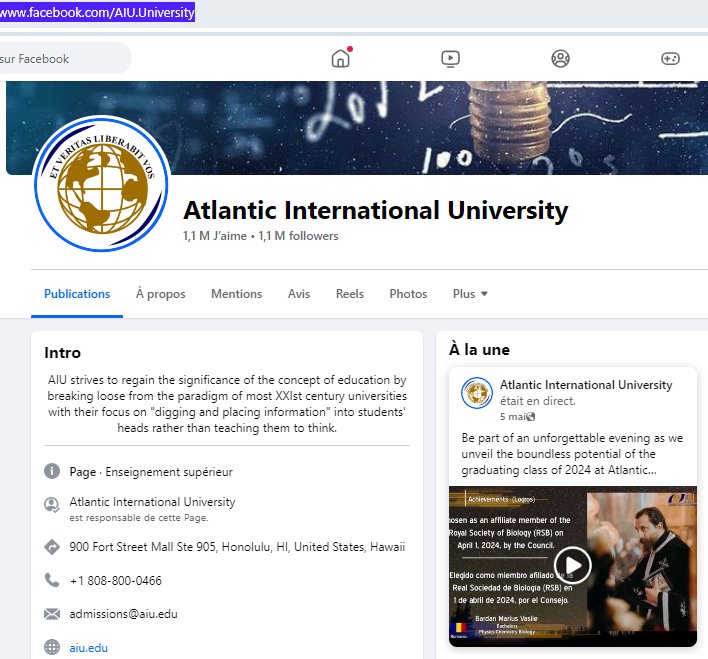708x659 pixels.
Task: Open the Video (Watch) icon
Action: (x=450, y=58)
